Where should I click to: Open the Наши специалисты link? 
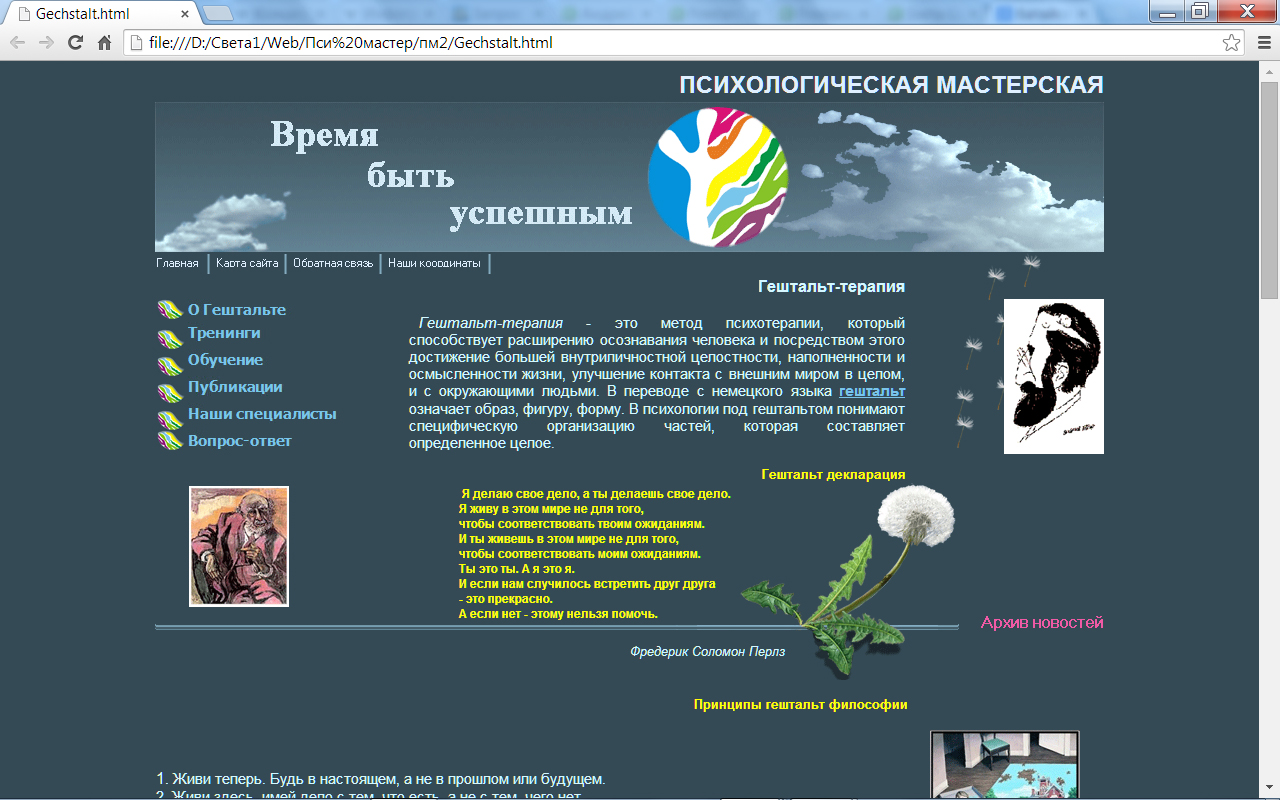262,414
